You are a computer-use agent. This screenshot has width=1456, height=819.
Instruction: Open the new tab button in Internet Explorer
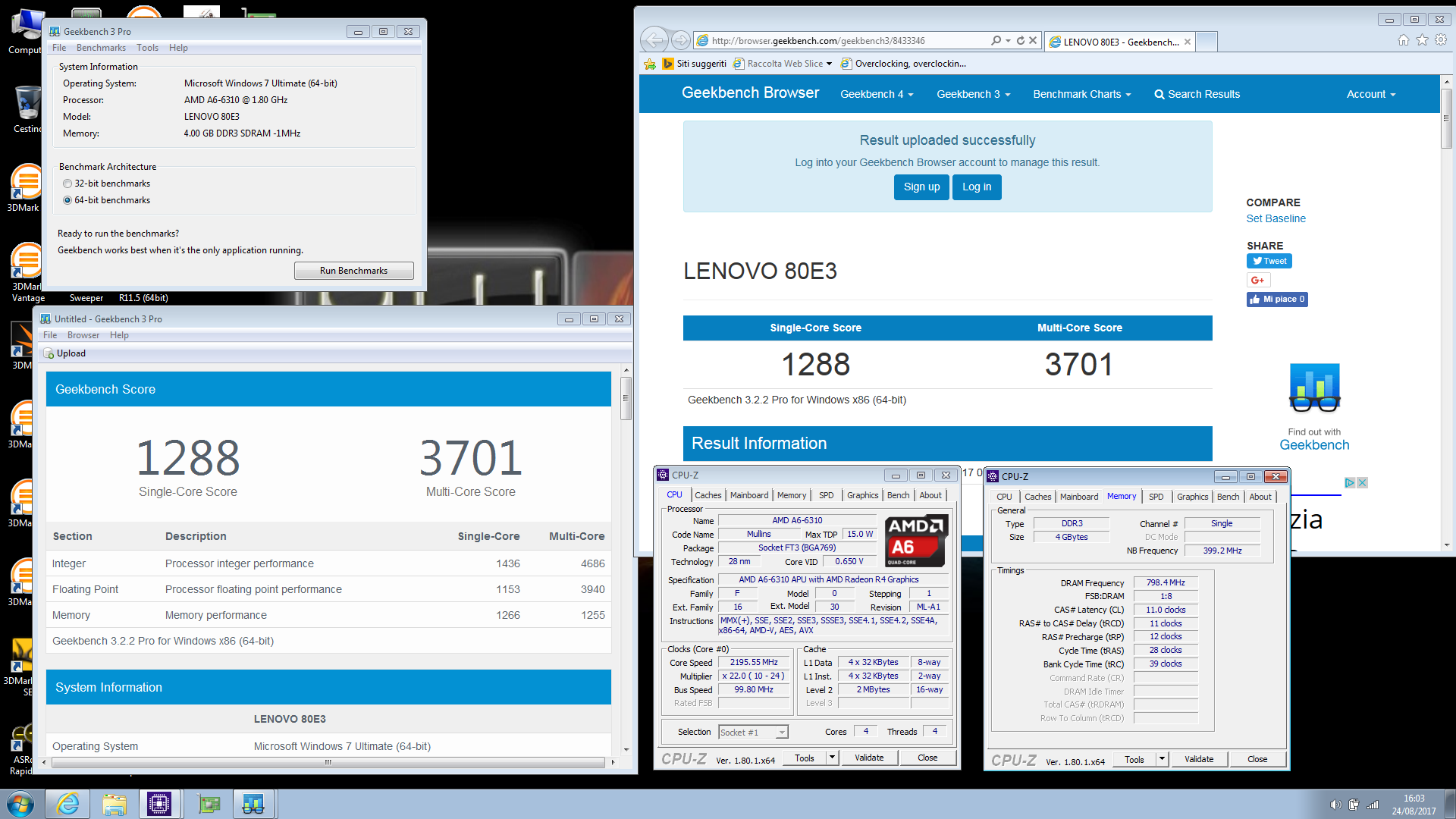pos(1207,42)
